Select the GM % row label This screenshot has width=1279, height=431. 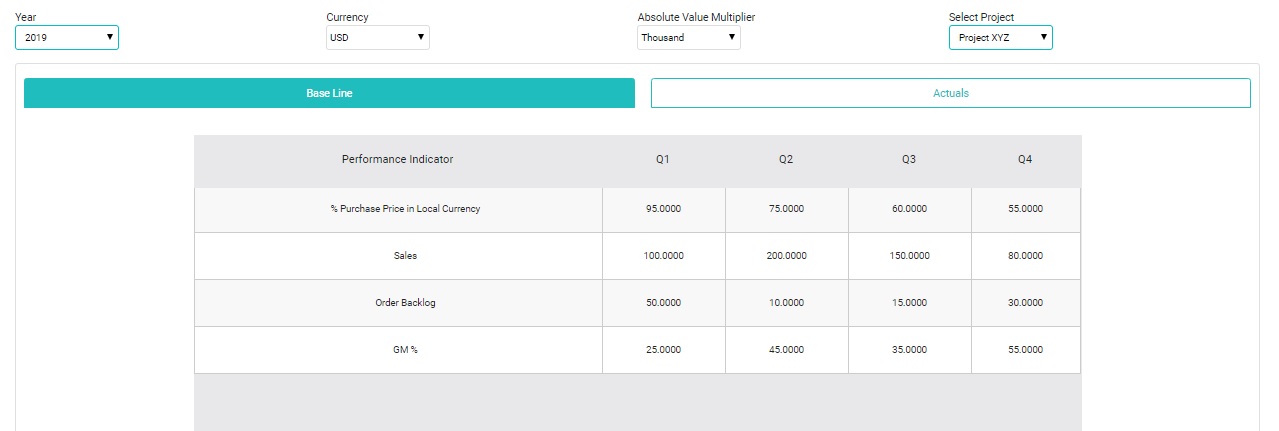click(x=405, y=350)
